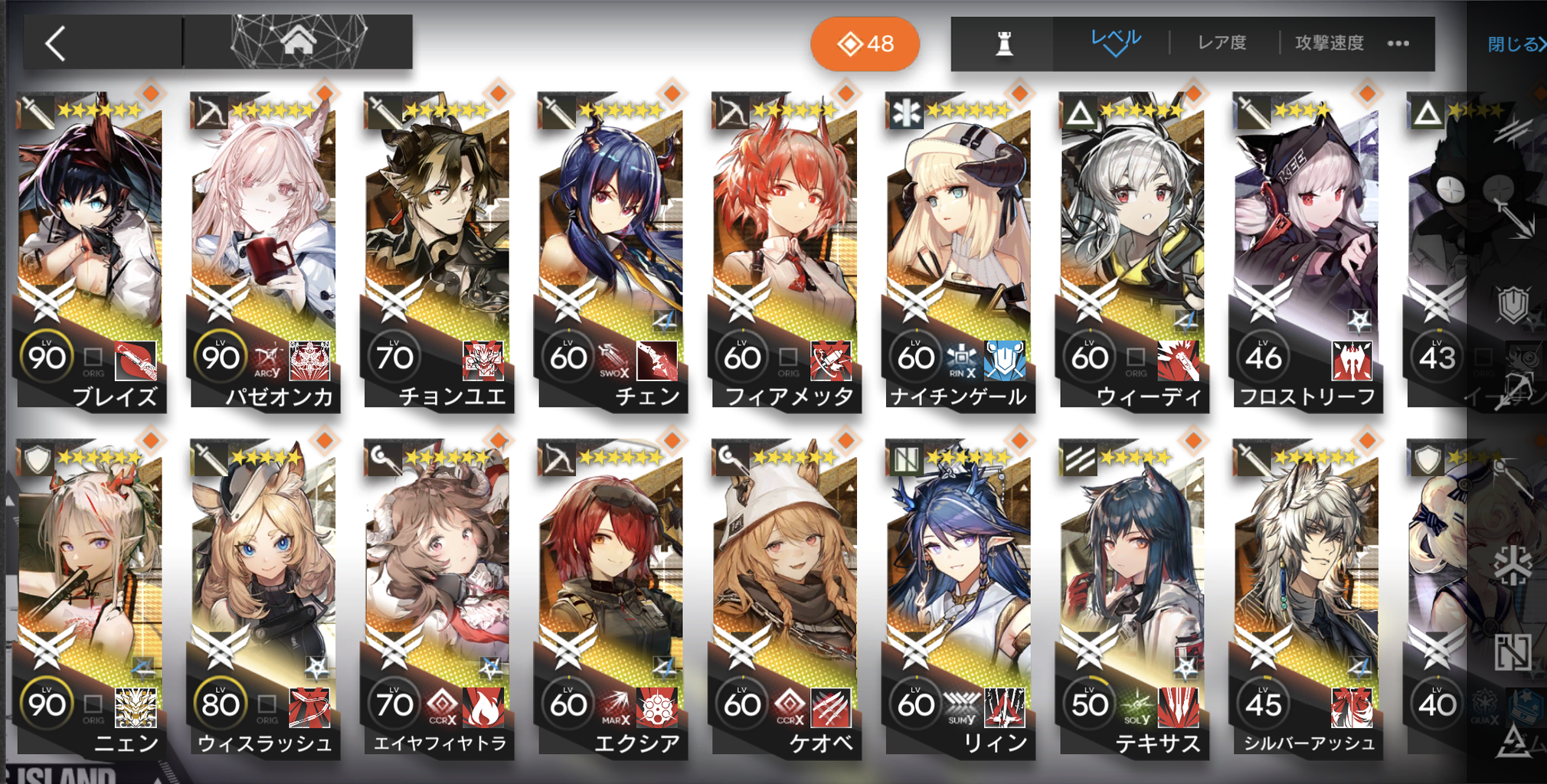This screenshot has height=784, width=1547.
Task: Click Nightingale's blue shield skill icon
Action: (x=1004, y=361)
